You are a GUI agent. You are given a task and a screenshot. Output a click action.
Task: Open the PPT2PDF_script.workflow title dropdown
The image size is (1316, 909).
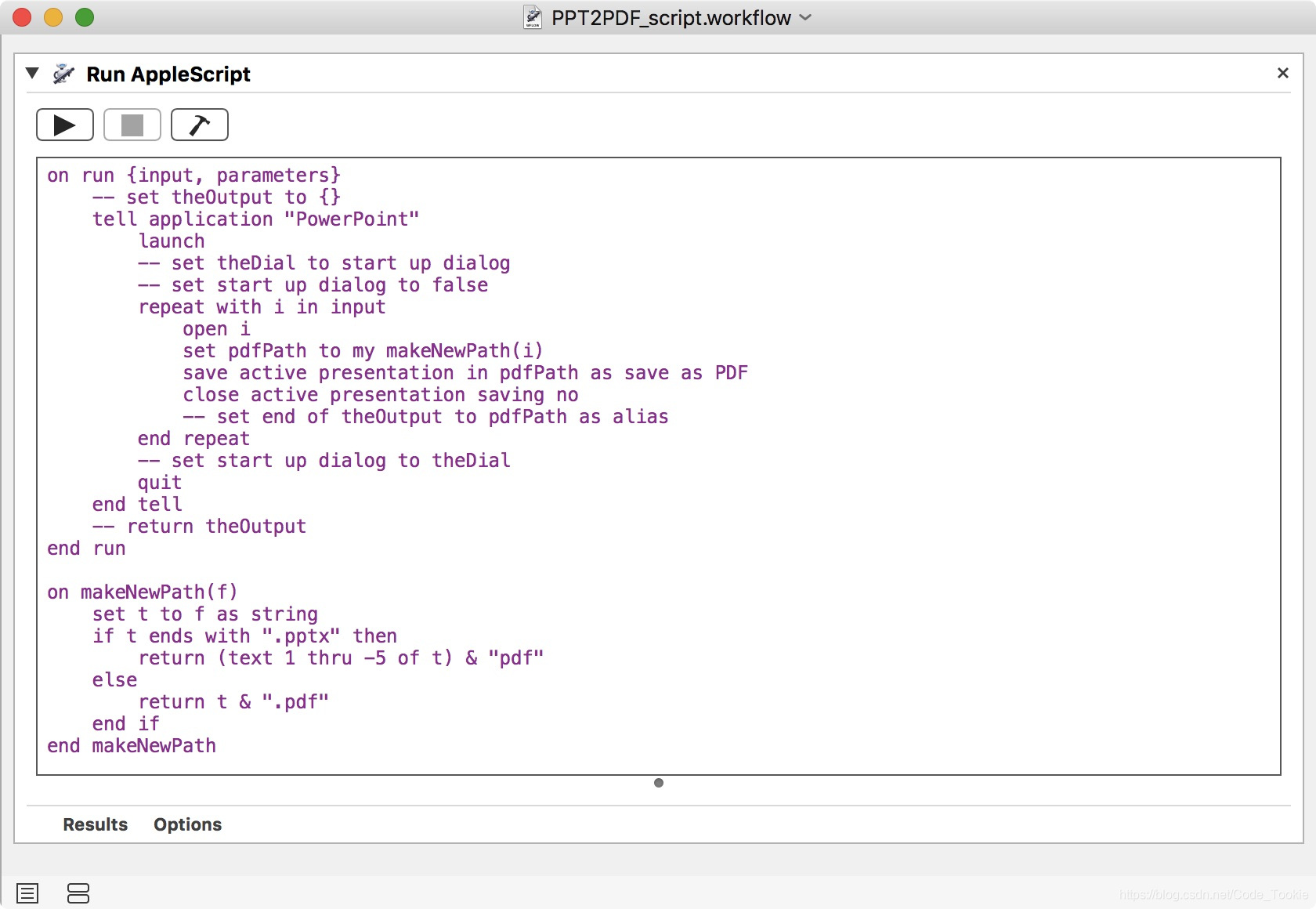point(805,17)
